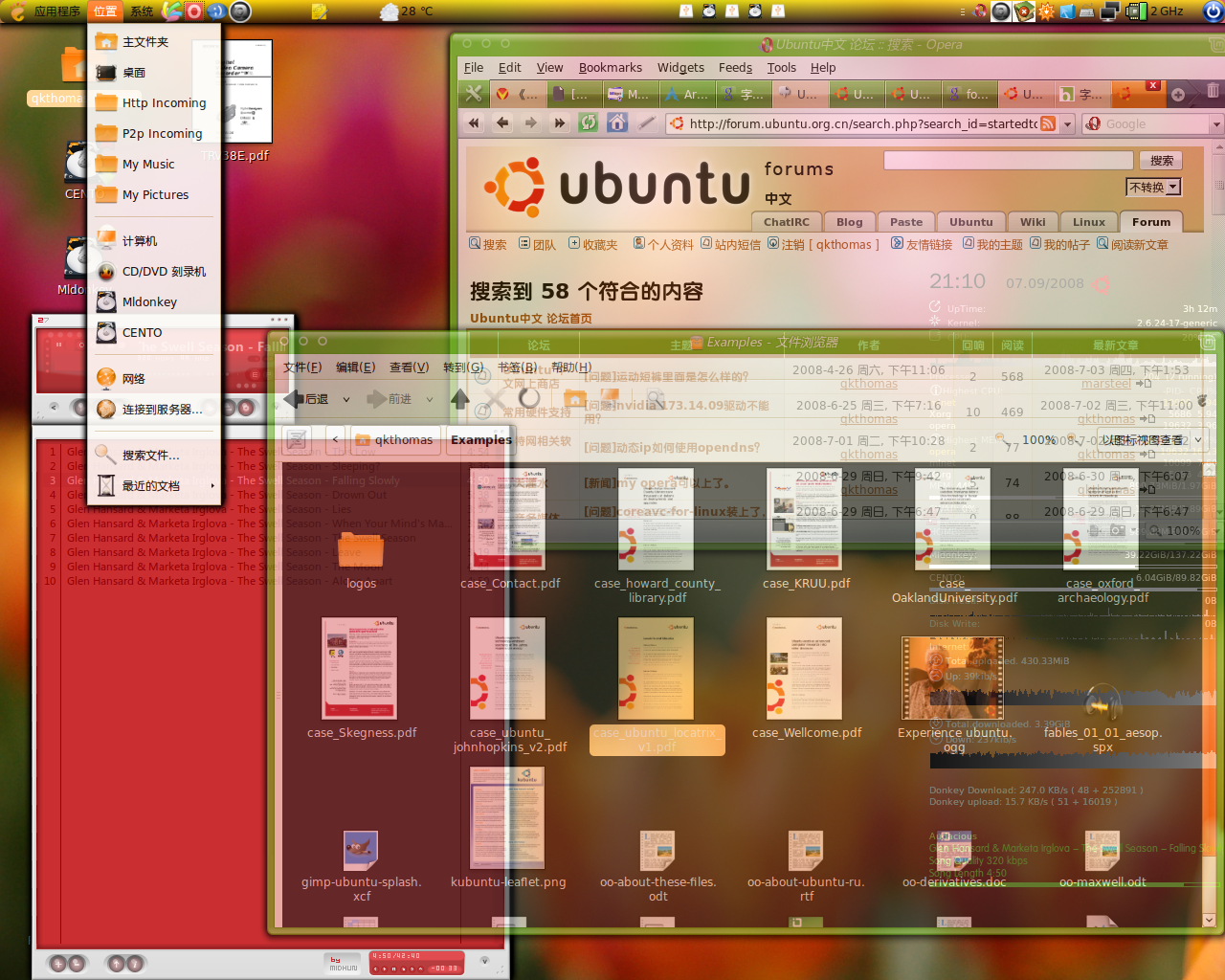Close the active Opera tab with red X
Viewport: 1225px width, 980px height.
pyautogui.click(x=1153, y=86)
